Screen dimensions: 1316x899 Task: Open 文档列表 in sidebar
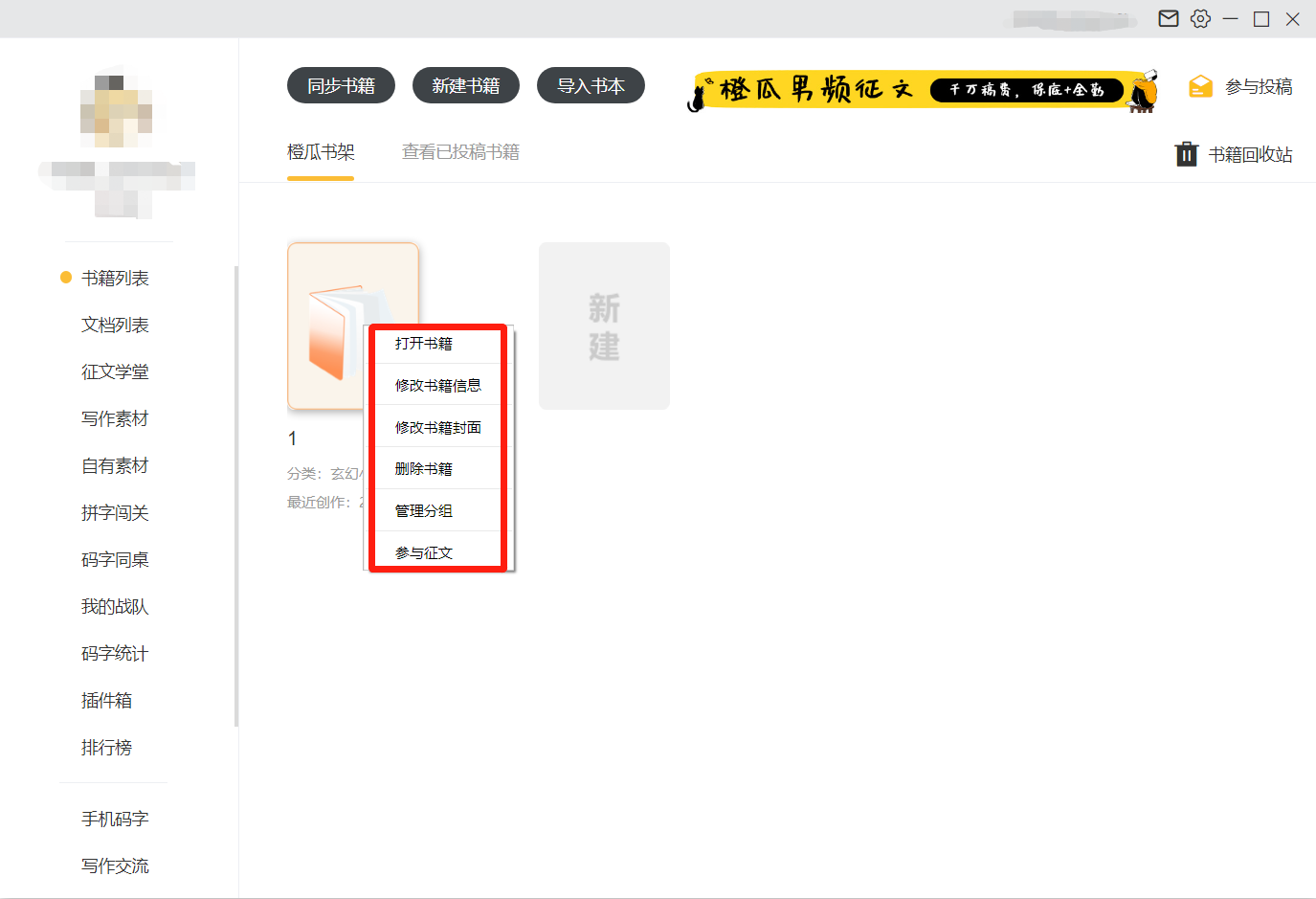[115, 325]
